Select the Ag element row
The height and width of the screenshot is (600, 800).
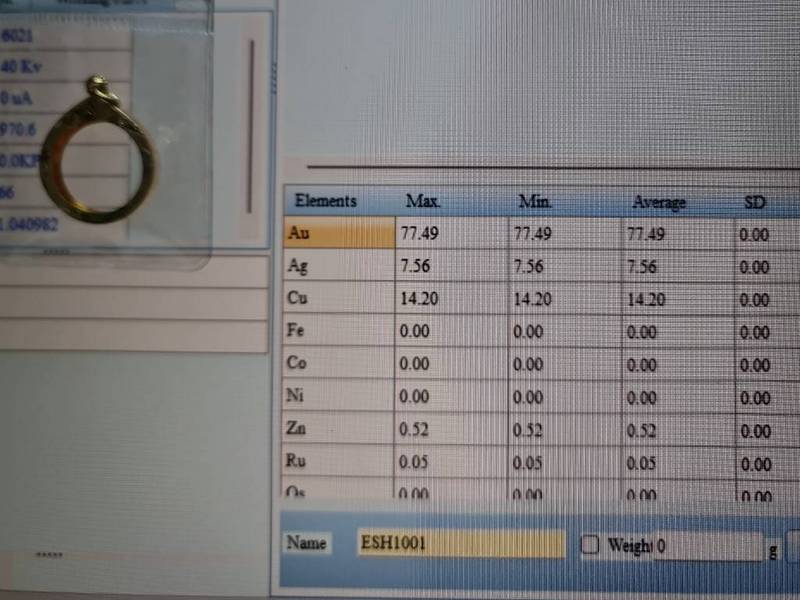point(340,267)
